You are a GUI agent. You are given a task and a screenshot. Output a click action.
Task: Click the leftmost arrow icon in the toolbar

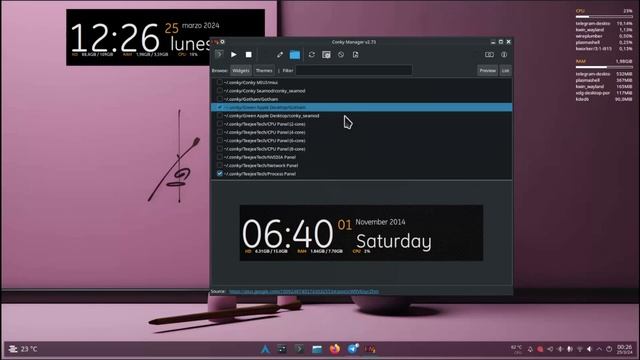click(219, 55)
